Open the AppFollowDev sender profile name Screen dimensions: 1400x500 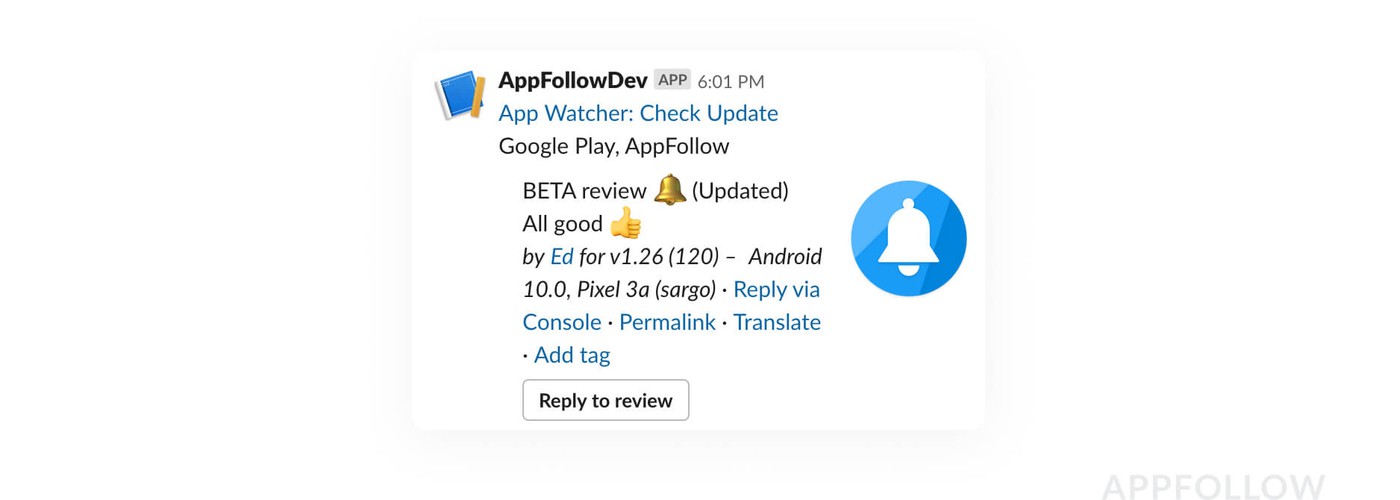[573, 81]
